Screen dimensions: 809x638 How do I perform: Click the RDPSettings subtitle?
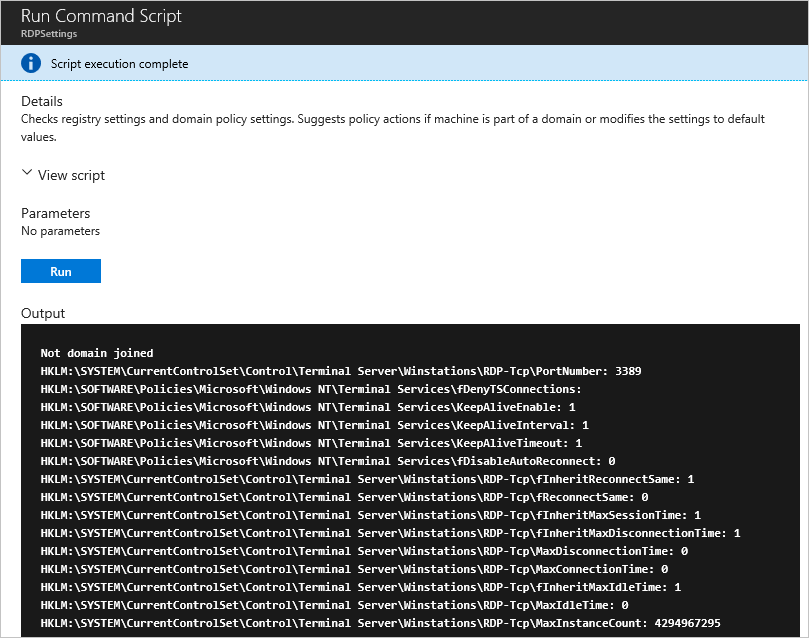click(x=48, y=33)
